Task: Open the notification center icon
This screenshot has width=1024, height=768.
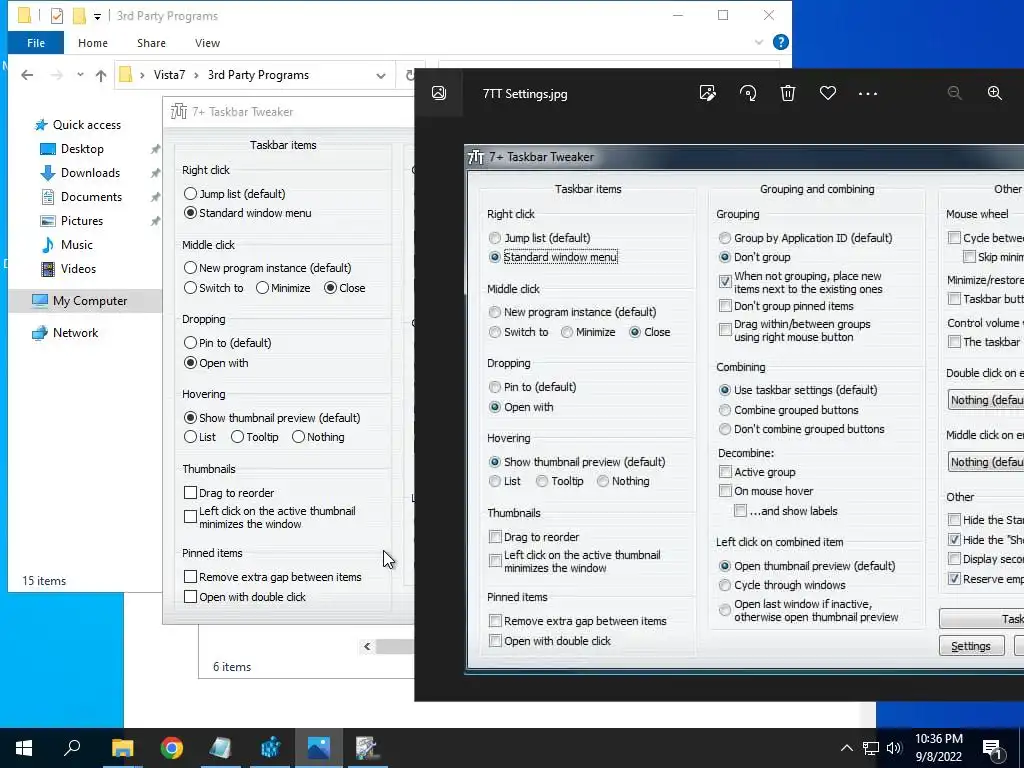Action: point(993,750)
